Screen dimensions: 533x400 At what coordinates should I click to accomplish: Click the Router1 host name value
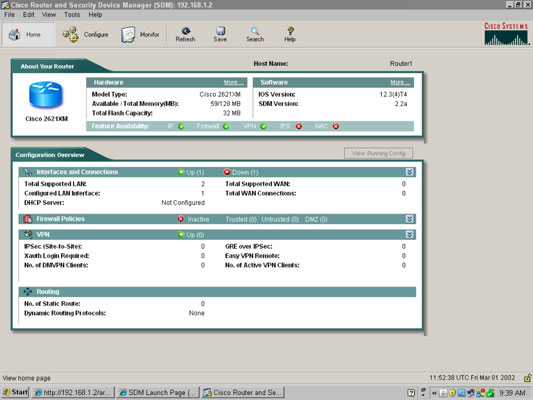[x=401, y=64]
